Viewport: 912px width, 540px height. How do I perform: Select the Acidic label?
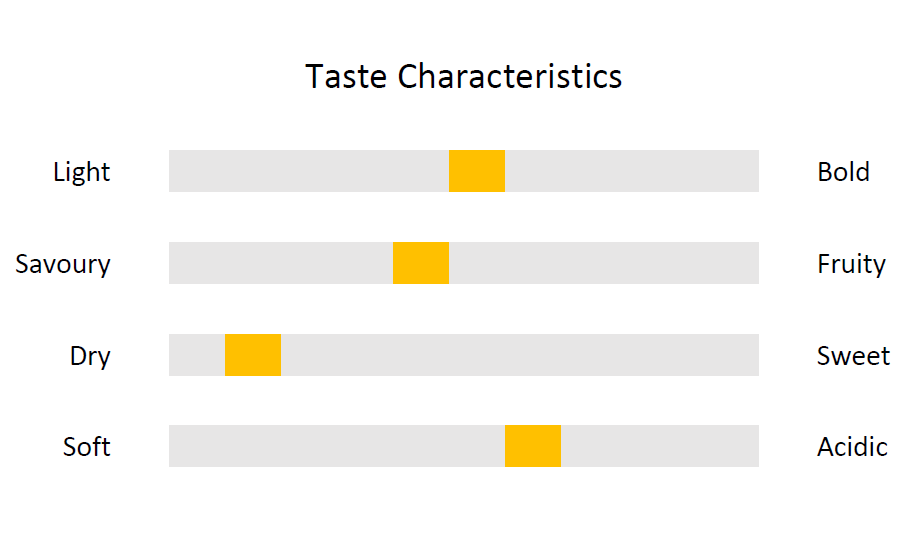pyautogui.click(x=852, y=447)
